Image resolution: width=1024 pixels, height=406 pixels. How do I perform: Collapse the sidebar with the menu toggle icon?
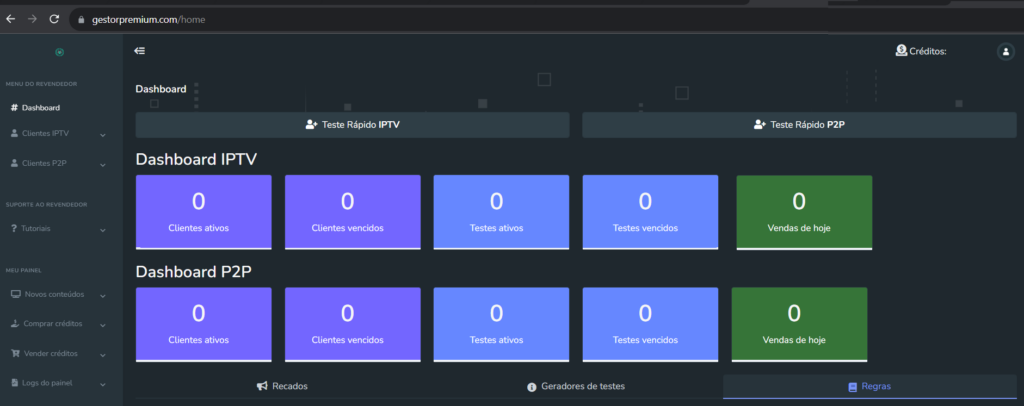tap(139, 51)
